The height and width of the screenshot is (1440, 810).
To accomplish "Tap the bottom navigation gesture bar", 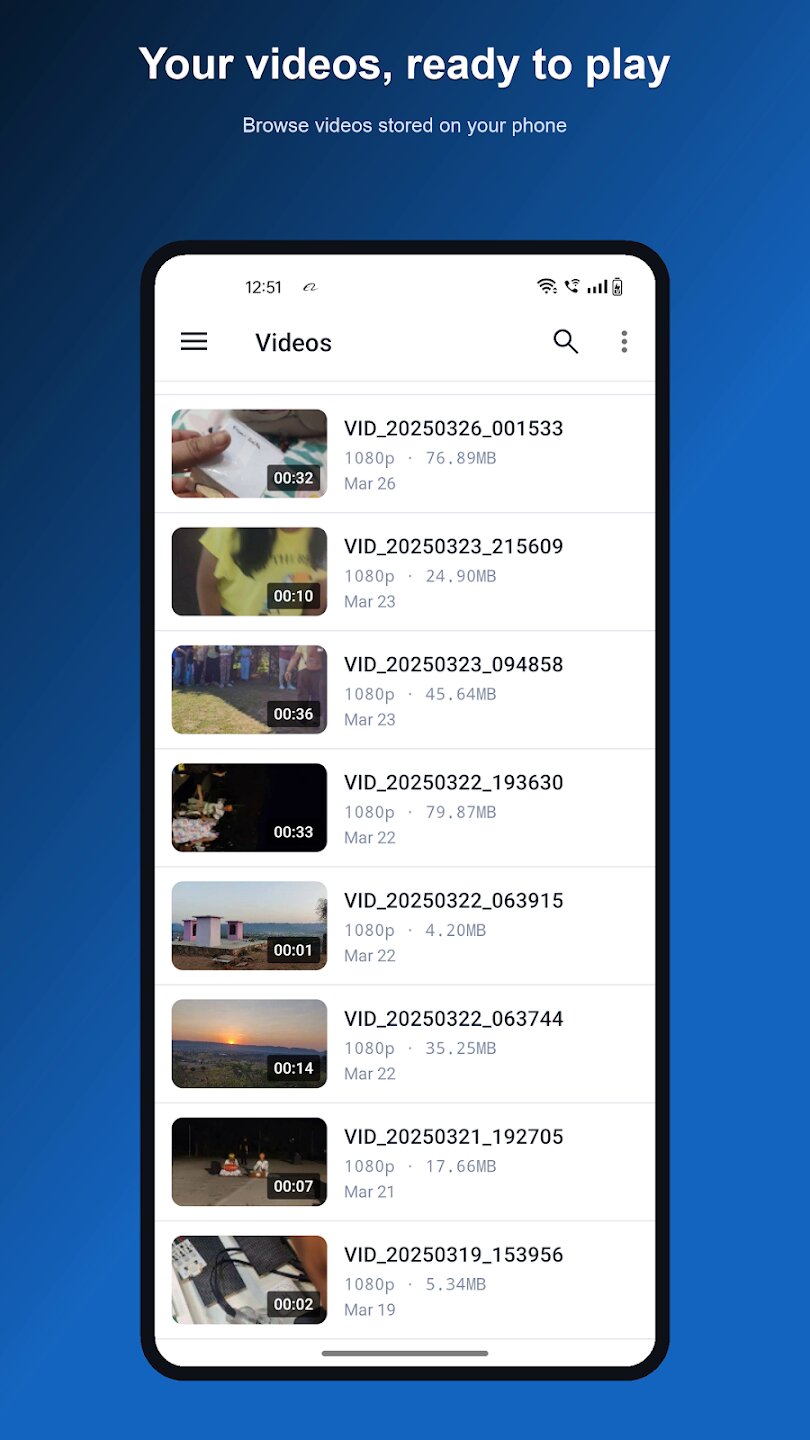I will [405, 1353].
